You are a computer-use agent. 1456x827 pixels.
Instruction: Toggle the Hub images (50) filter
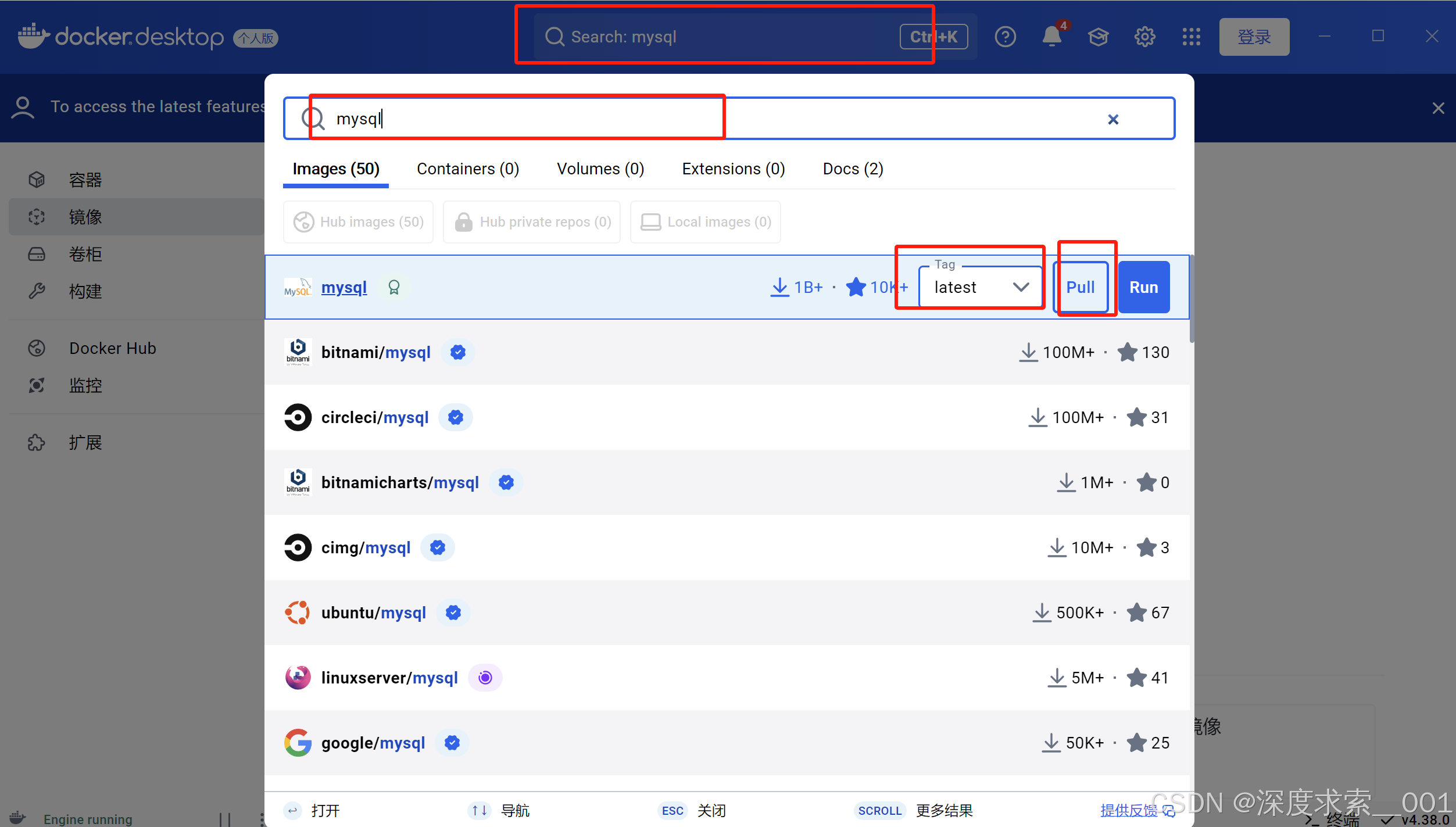(x=359, y=222)
